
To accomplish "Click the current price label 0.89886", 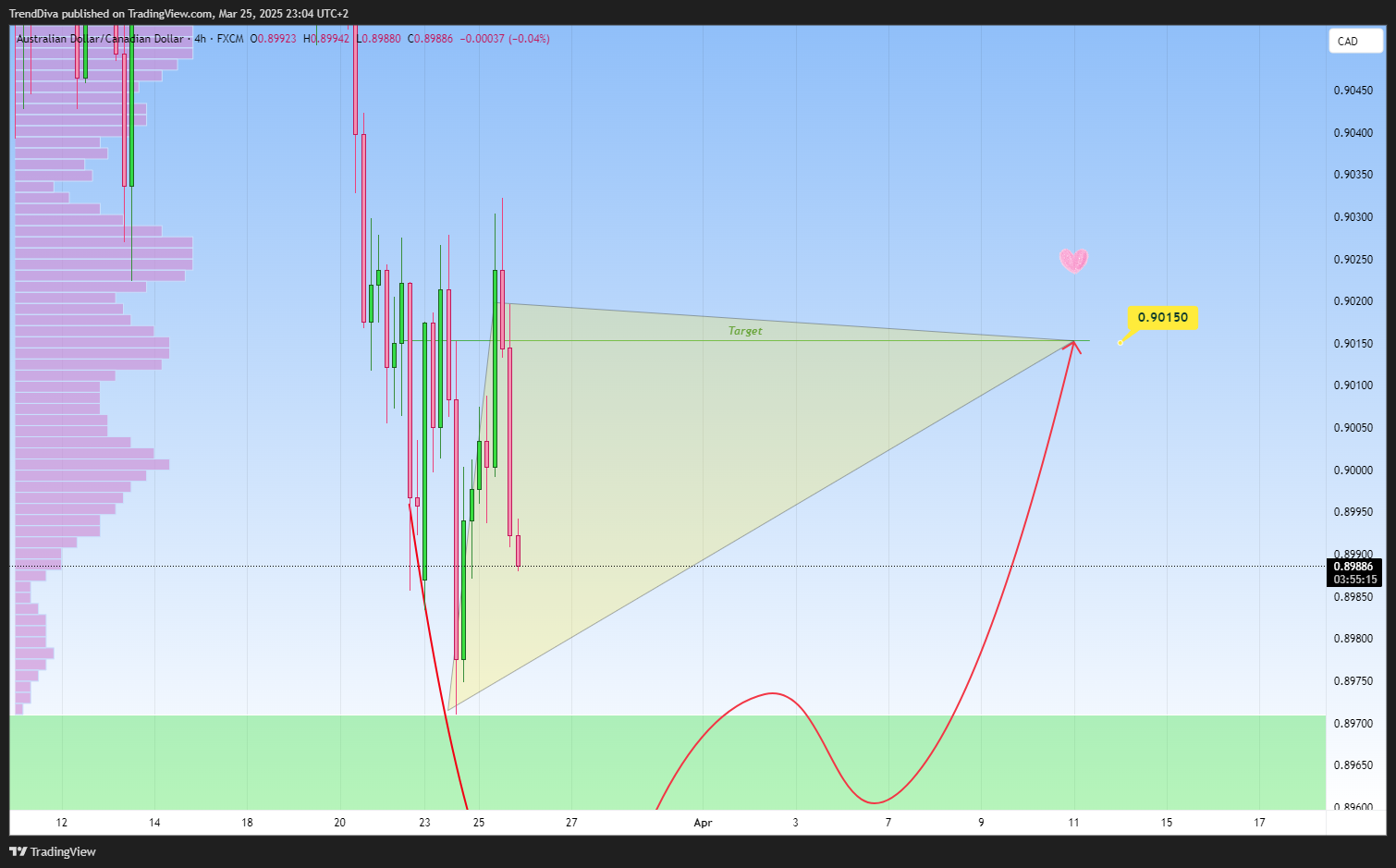I will 1353,567.
